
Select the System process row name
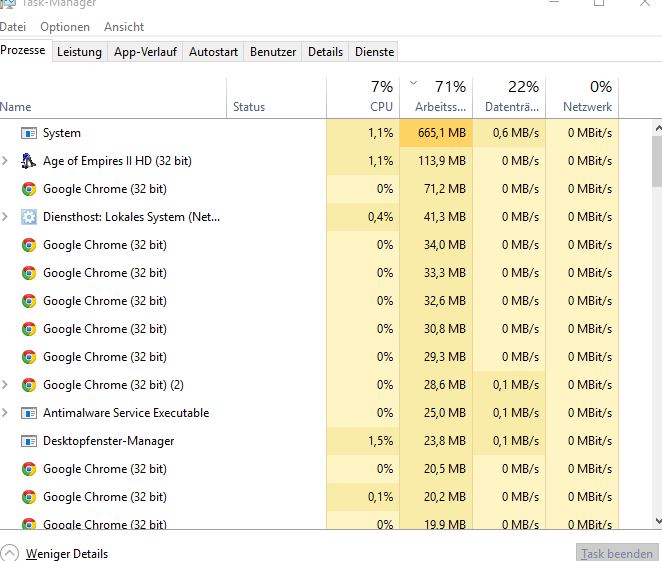(62, 133)
